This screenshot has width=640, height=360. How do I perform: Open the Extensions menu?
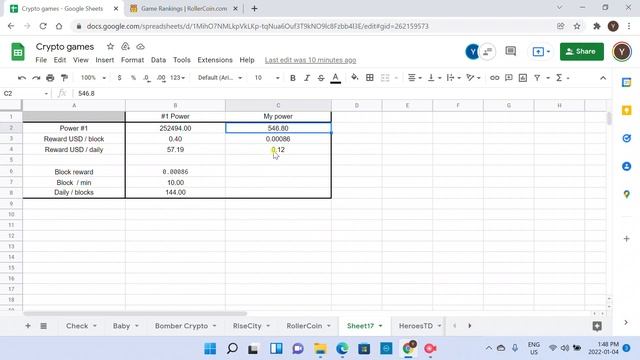click(215, 60)
